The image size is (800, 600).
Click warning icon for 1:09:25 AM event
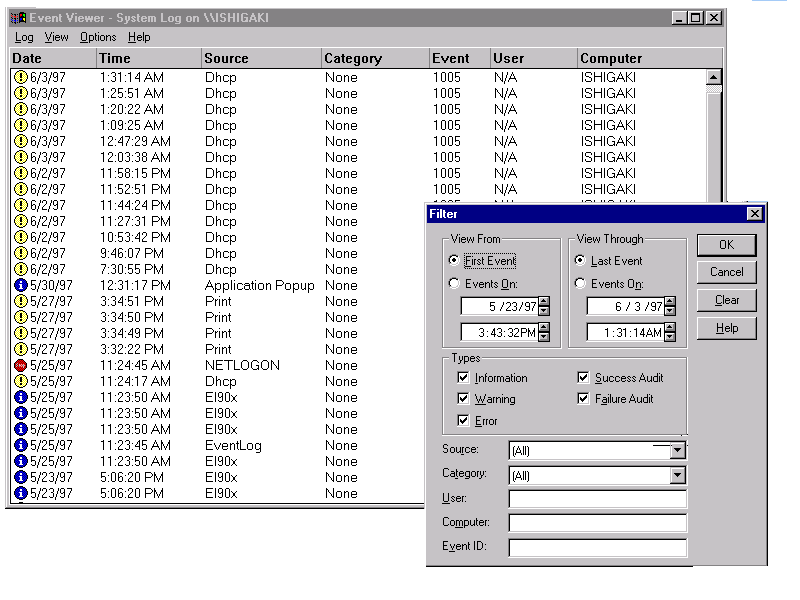(x=20, y=126)
